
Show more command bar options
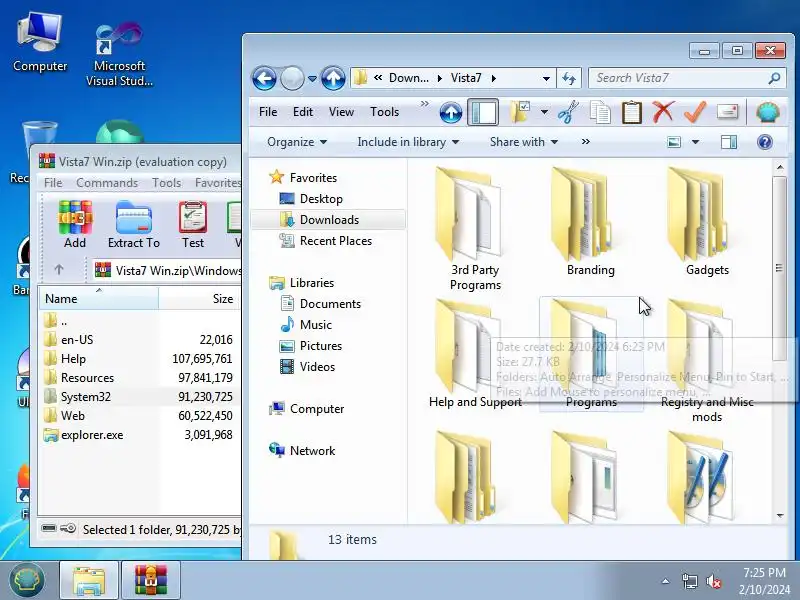[586, 142]
